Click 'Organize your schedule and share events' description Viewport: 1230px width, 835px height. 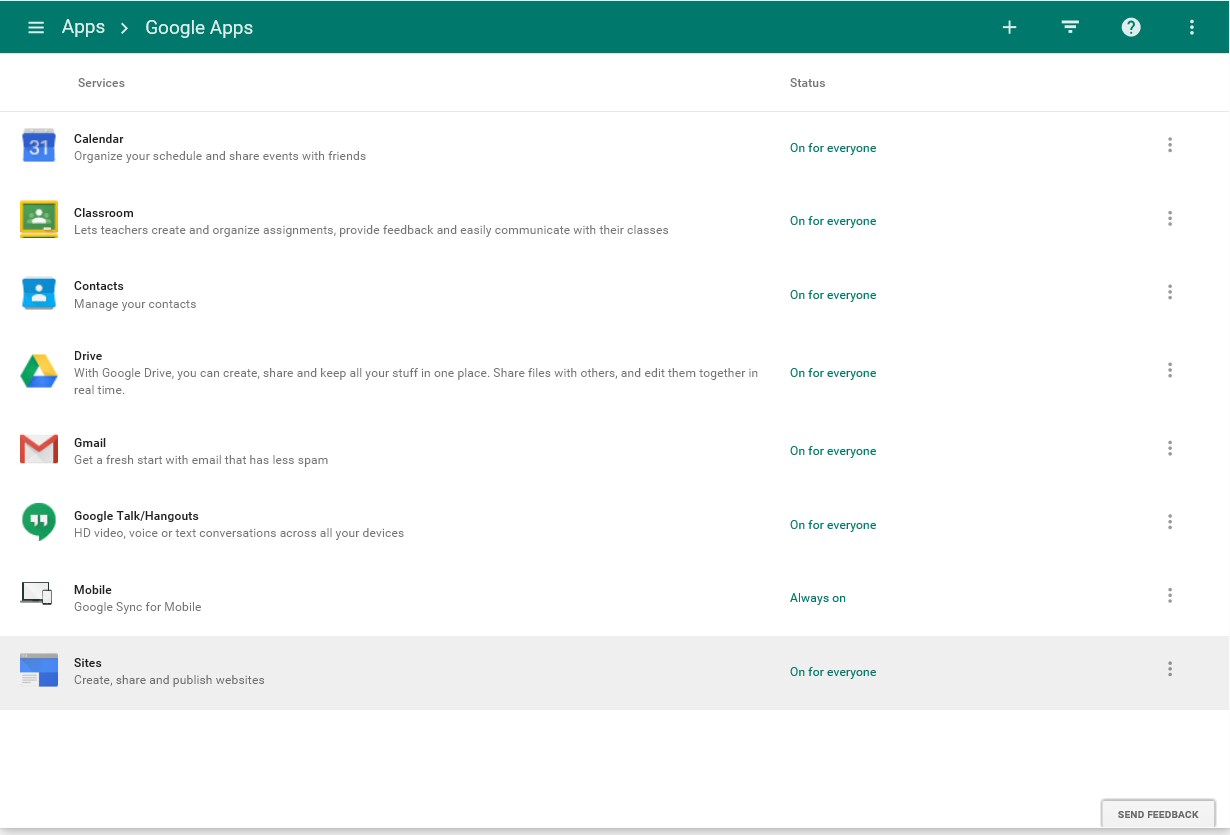click(220, 156)
